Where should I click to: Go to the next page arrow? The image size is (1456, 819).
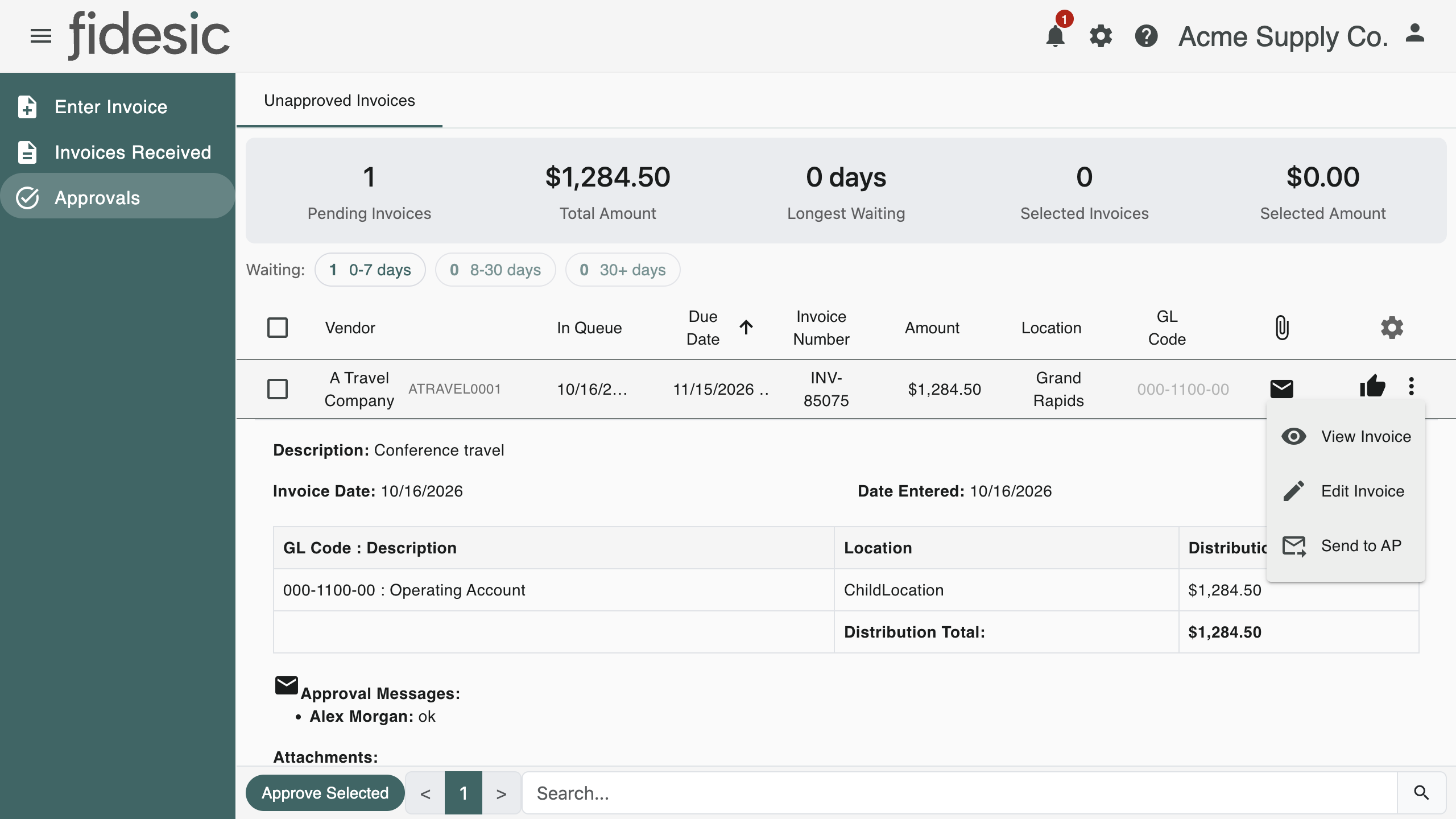point(501,793)
